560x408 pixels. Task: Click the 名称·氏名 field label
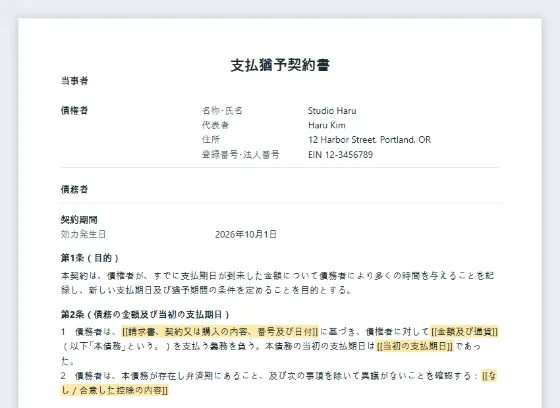(x=222, y=110)
